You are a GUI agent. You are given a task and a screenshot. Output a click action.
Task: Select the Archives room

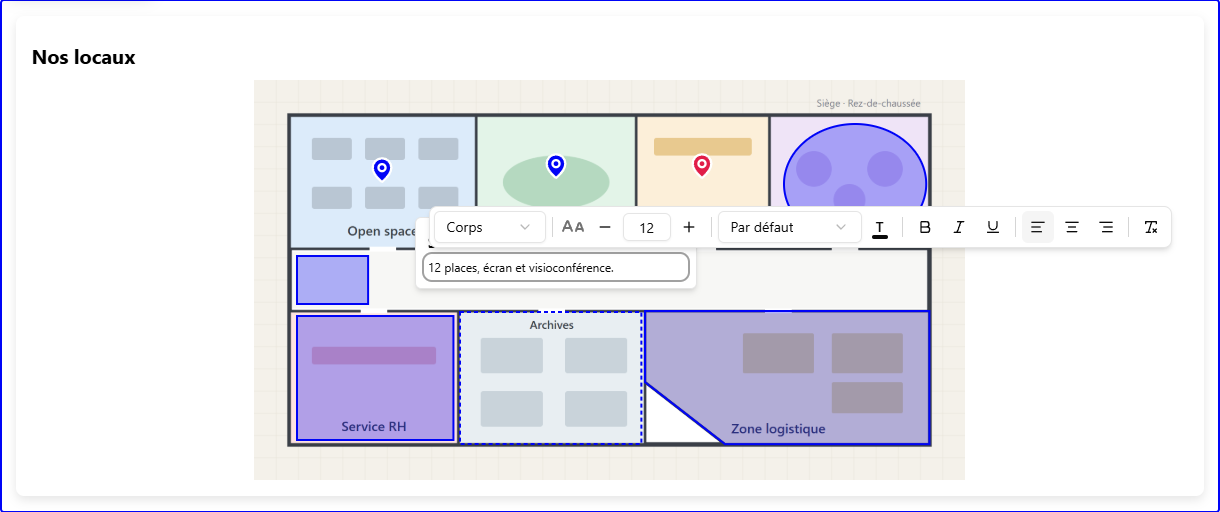[x=551, y=378]
